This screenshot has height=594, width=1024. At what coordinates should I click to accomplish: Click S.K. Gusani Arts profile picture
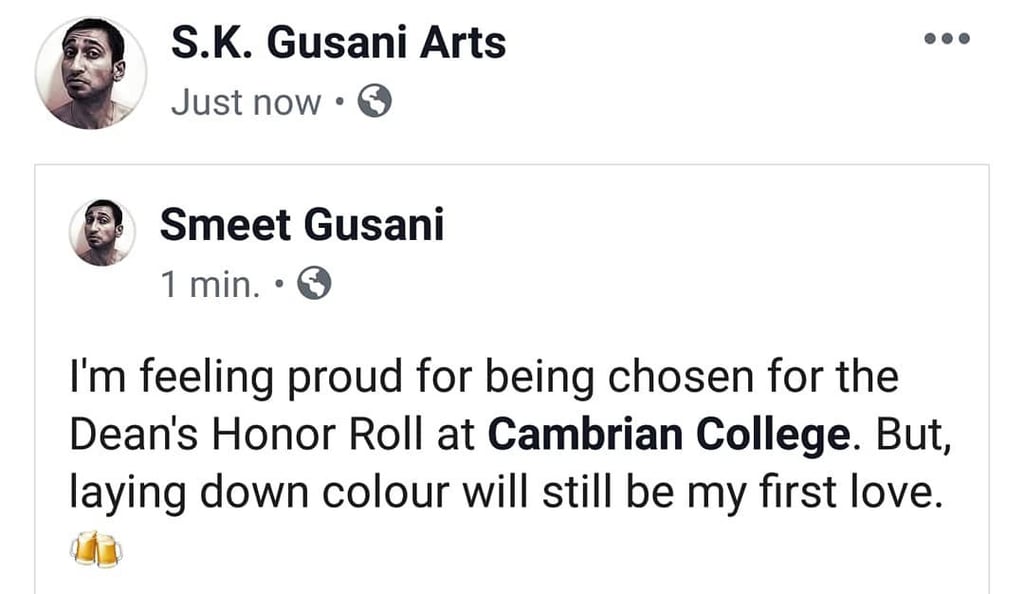pyautogui.click(x=89, y=68)
